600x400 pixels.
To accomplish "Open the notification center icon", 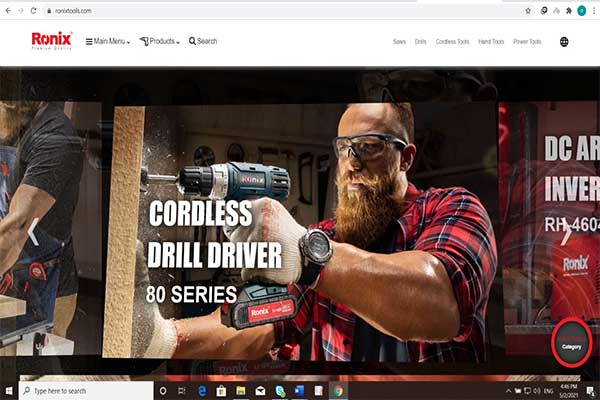I will 590,391.
